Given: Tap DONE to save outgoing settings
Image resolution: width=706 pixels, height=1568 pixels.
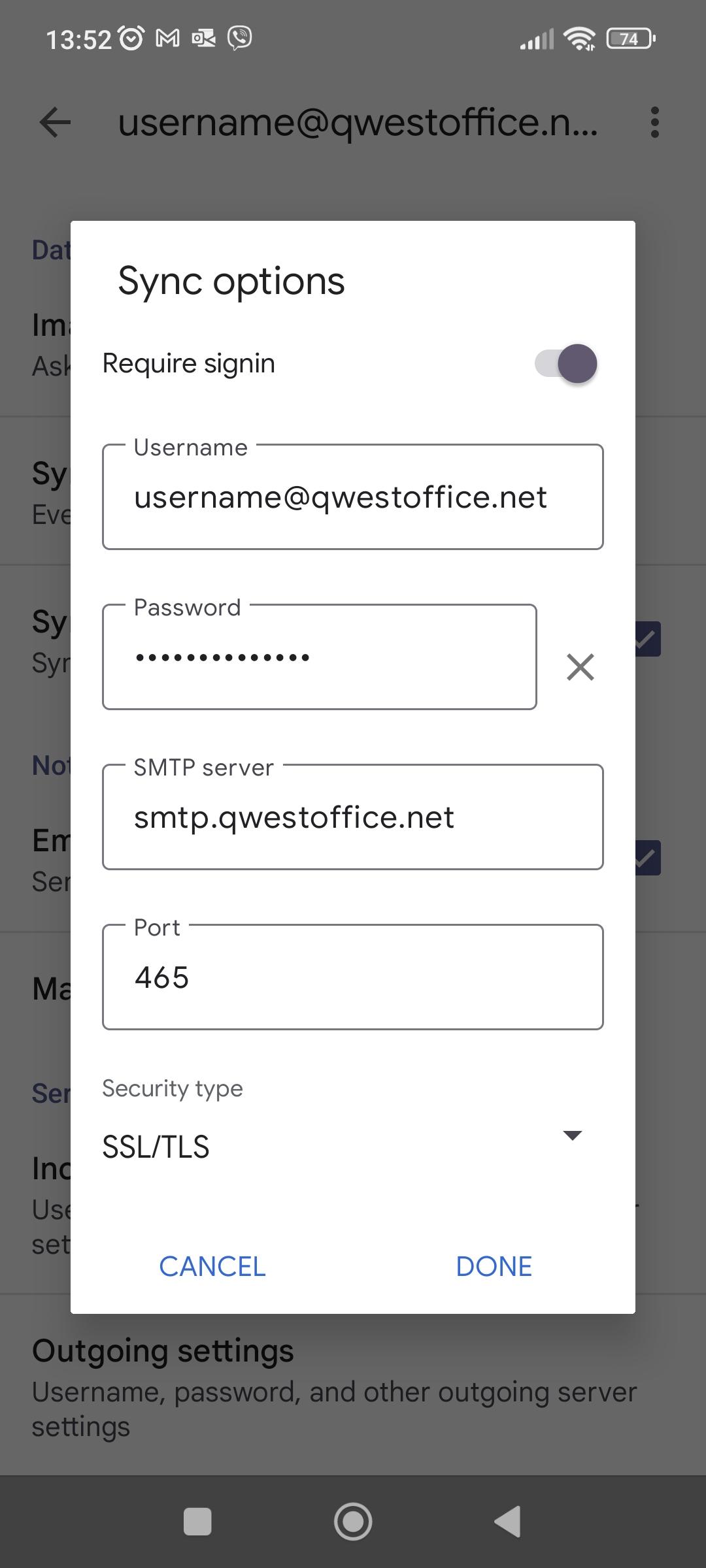Looking at the screenshot, I should click(x=494, y=1267).
